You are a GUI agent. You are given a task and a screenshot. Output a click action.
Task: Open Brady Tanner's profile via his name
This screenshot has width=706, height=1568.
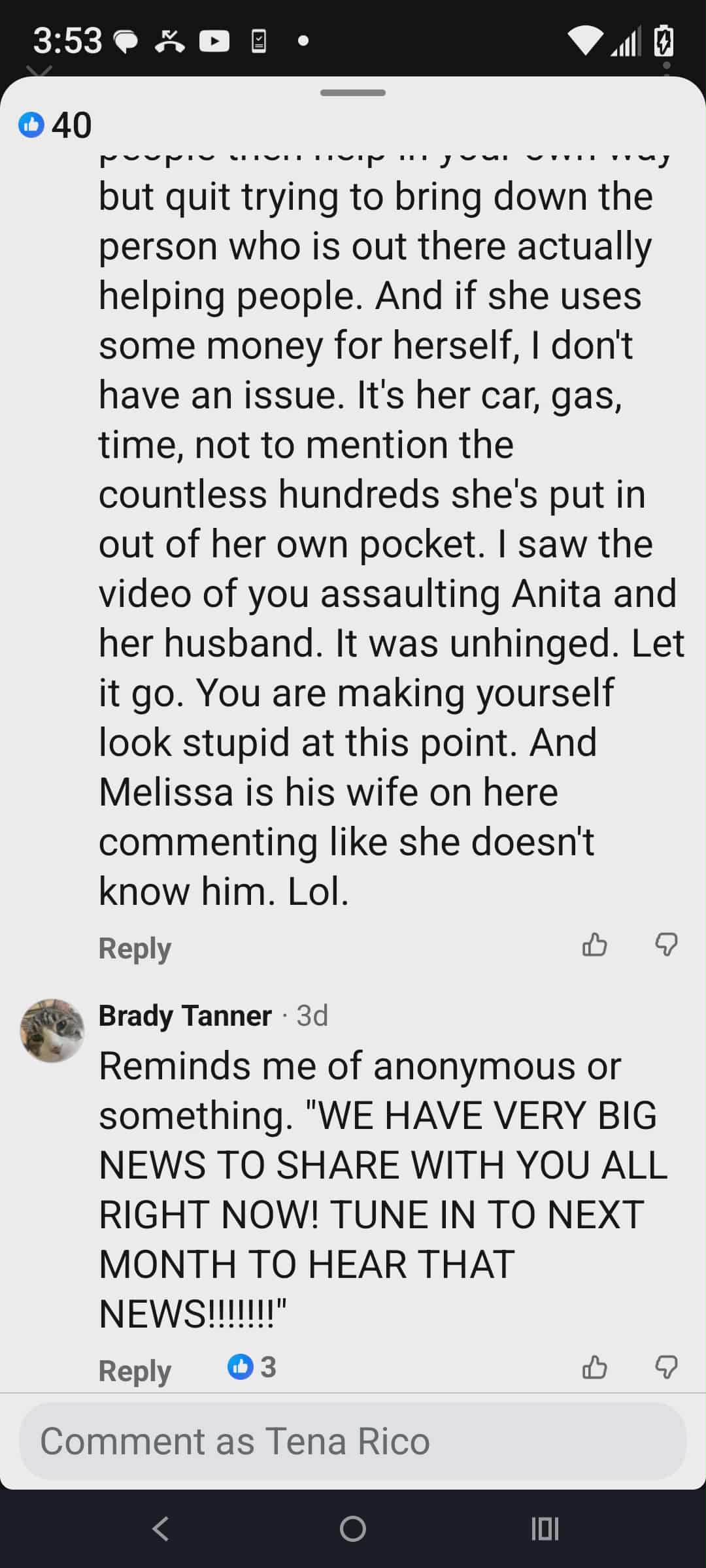(185, 1016)
